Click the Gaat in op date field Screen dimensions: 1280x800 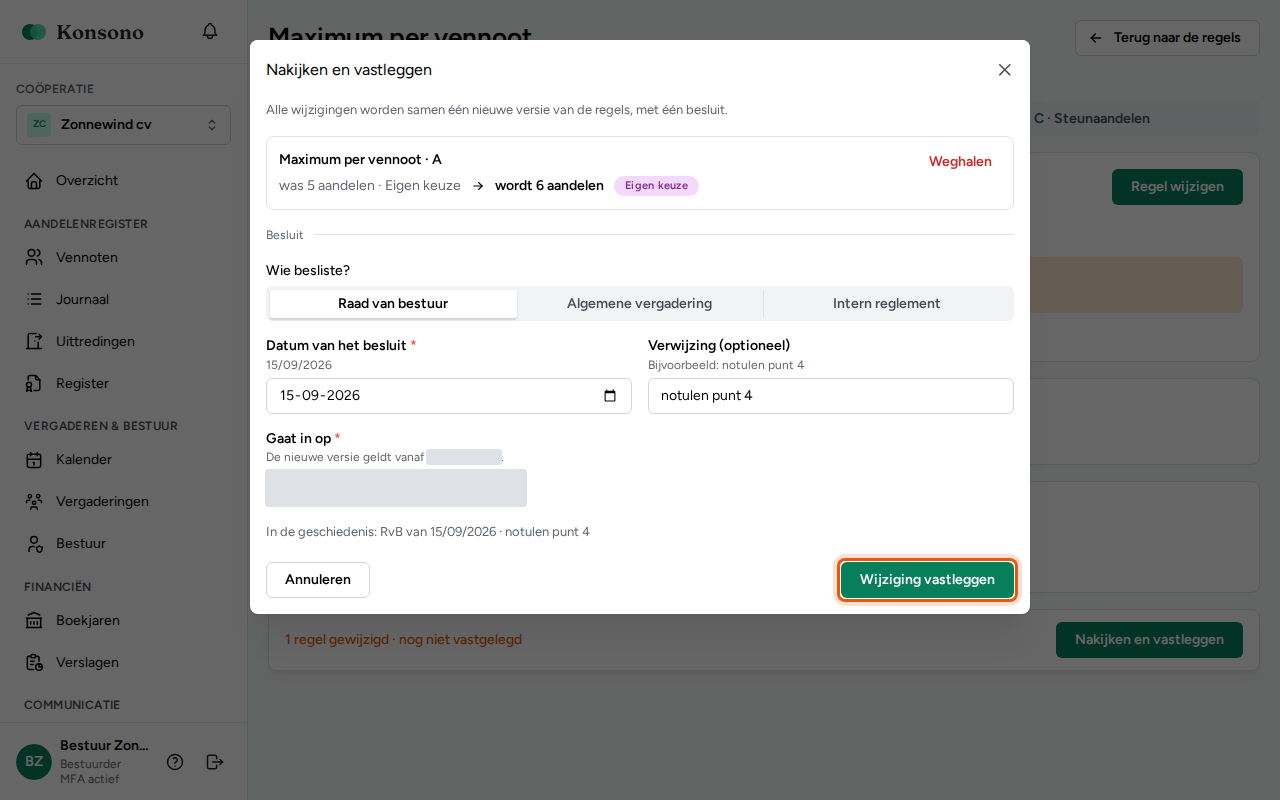pos(396,488)
